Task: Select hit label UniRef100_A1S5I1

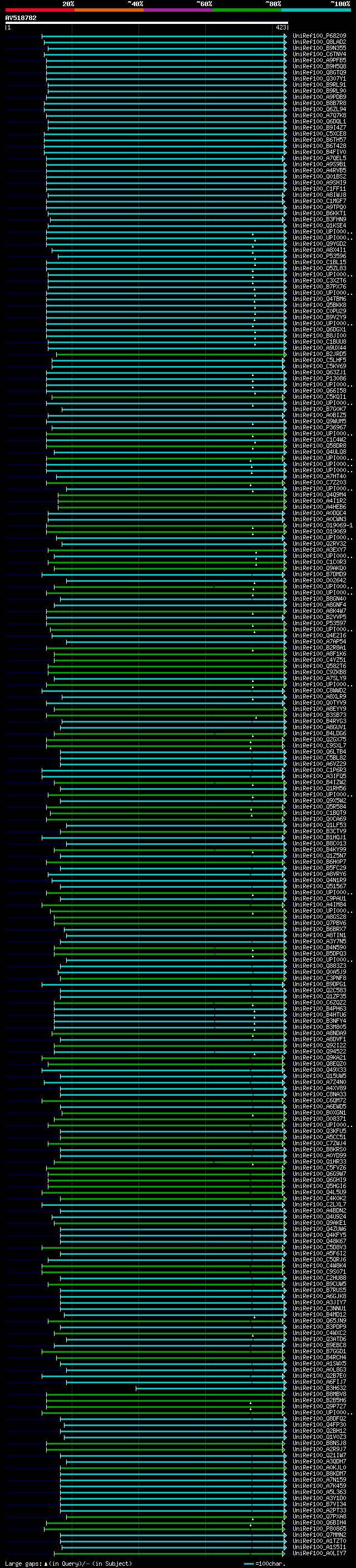Action: (x=319, y=1546)
